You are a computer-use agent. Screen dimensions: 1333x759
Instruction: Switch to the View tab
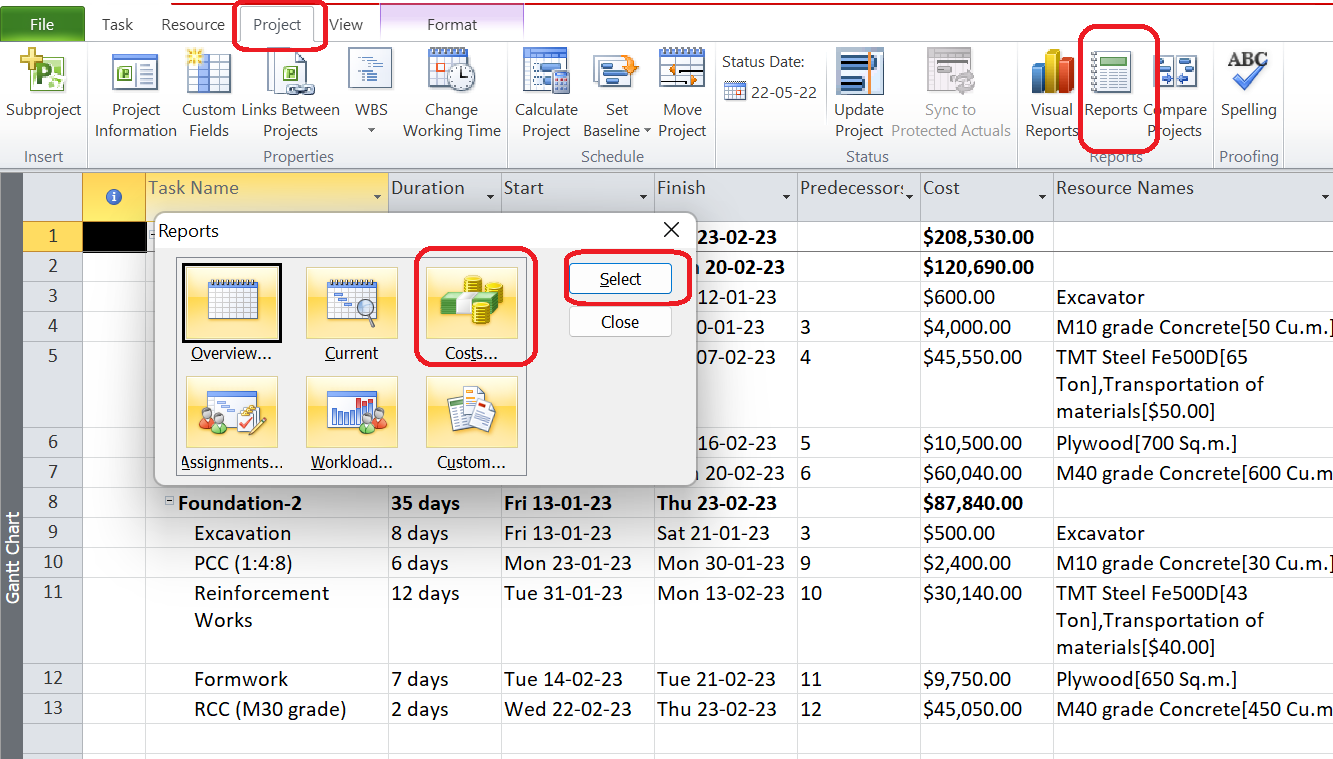346,25
